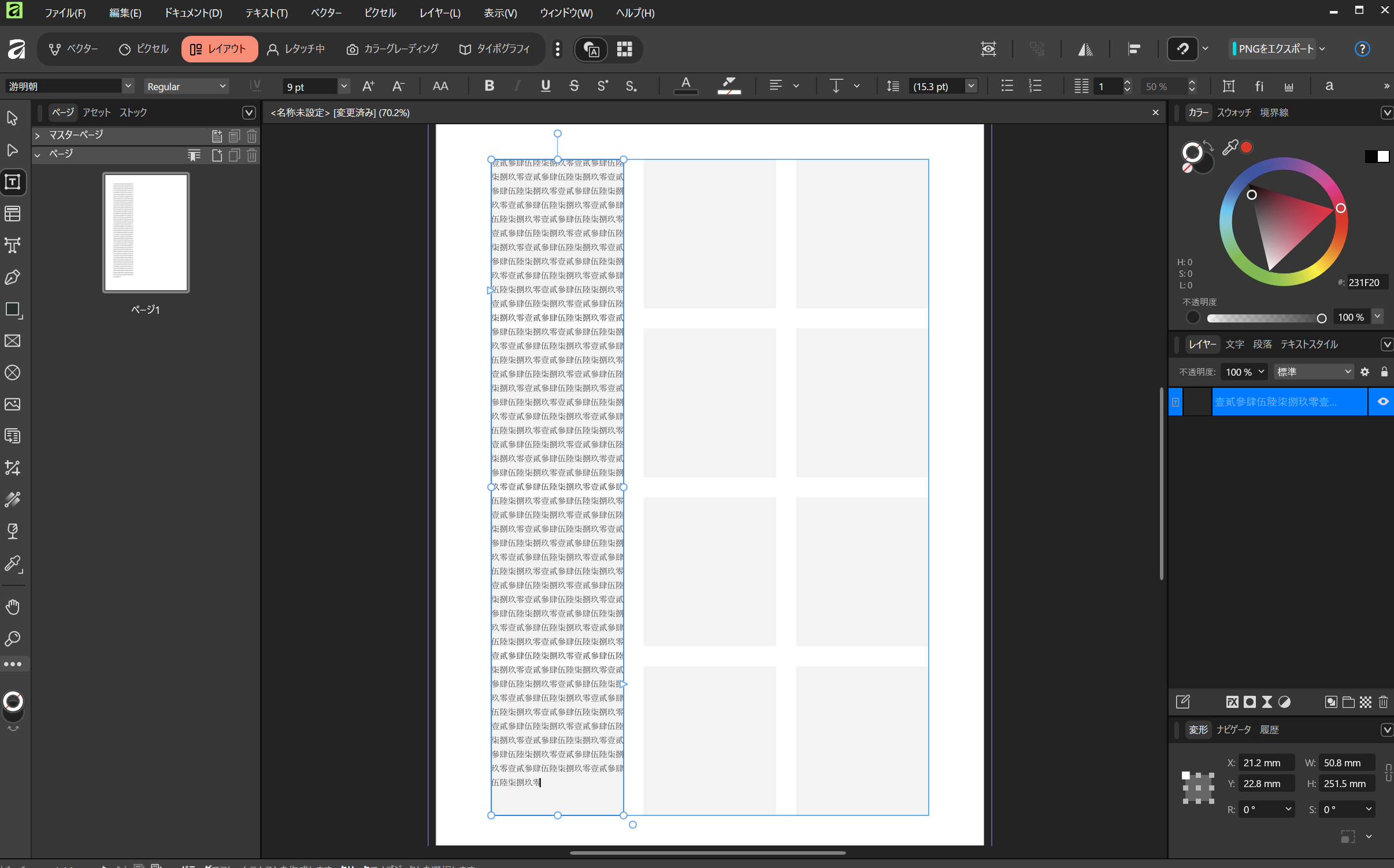Click the Strikethrough formatting icon
This screenshot has height=868, width=1394.
click(573, 86)
